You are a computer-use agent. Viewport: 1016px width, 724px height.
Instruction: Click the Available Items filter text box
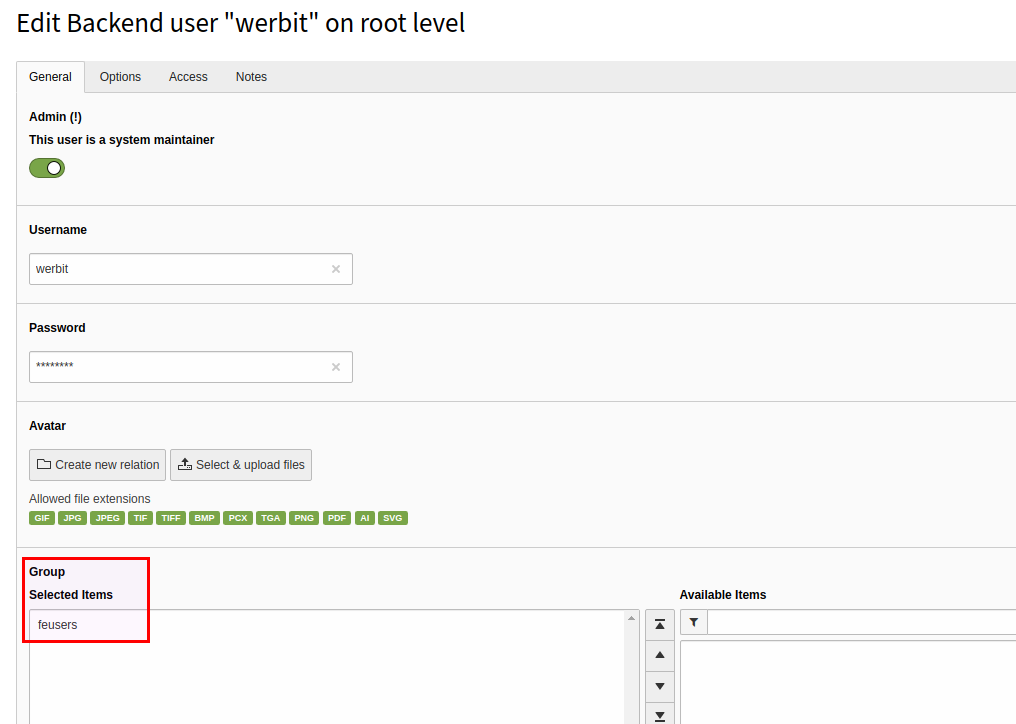pos(860,622)
